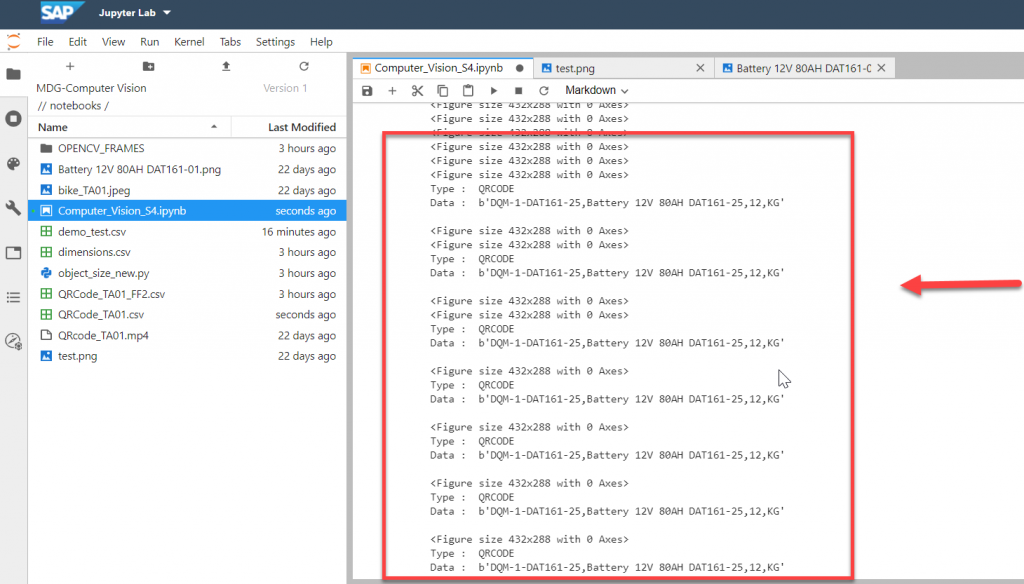Close the test.png tab

point(700,68)
